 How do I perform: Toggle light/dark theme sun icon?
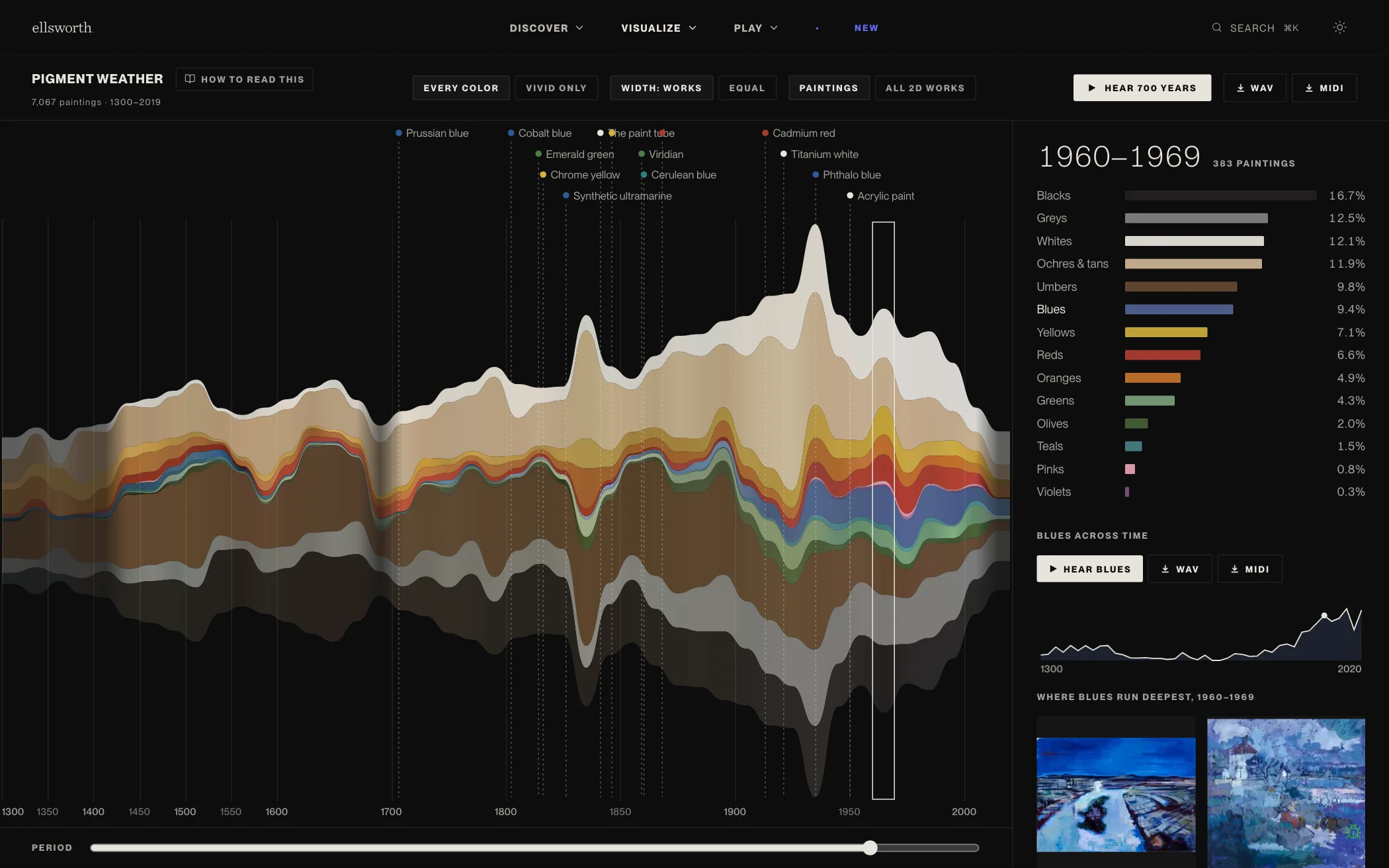coord(1339,28)
